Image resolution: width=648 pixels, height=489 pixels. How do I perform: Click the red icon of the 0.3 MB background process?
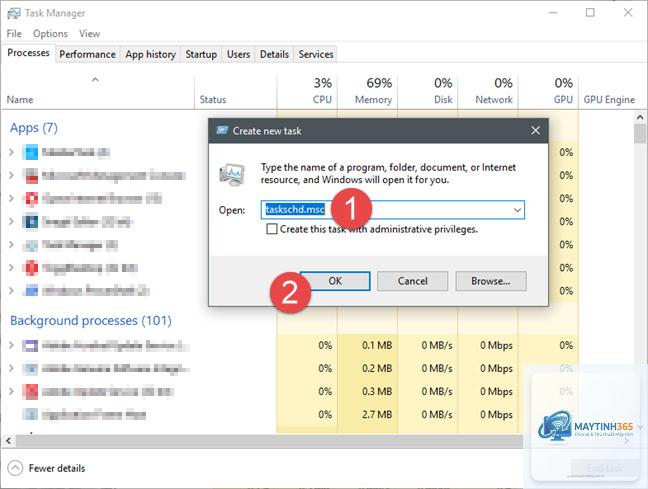[x=30, y=391]
